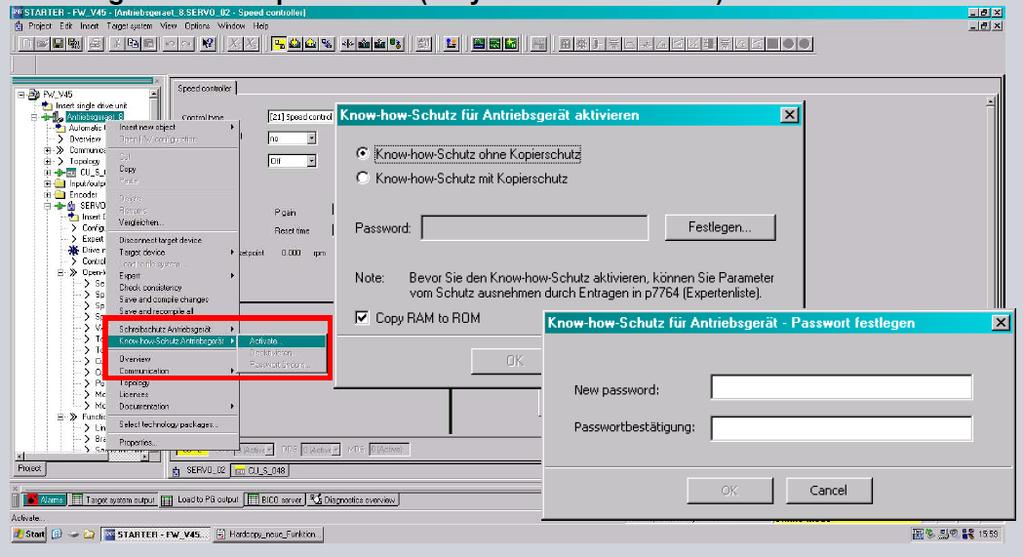Collapse the FW_V45 project tree node
This screenshot has width=1023, height=557.
tap(21, 95)
